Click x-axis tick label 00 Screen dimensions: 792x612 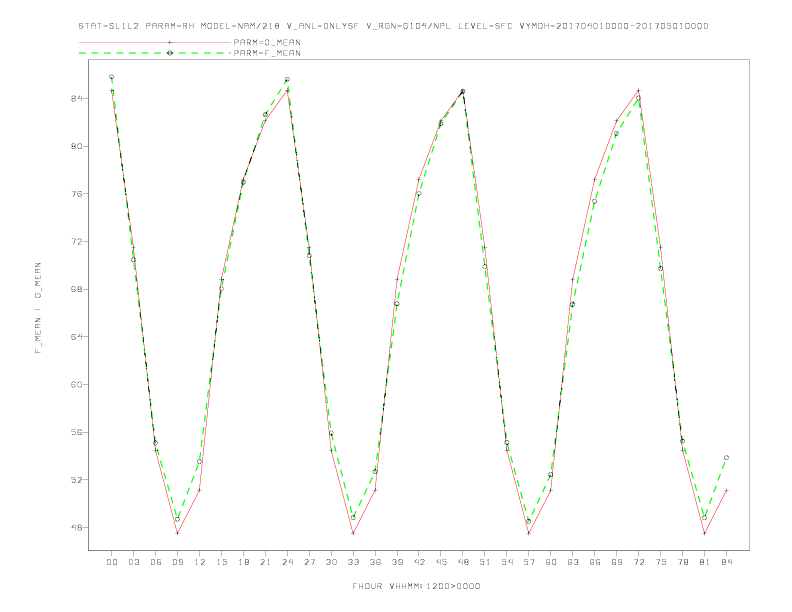pyautogui.click(x=112, y=562)
